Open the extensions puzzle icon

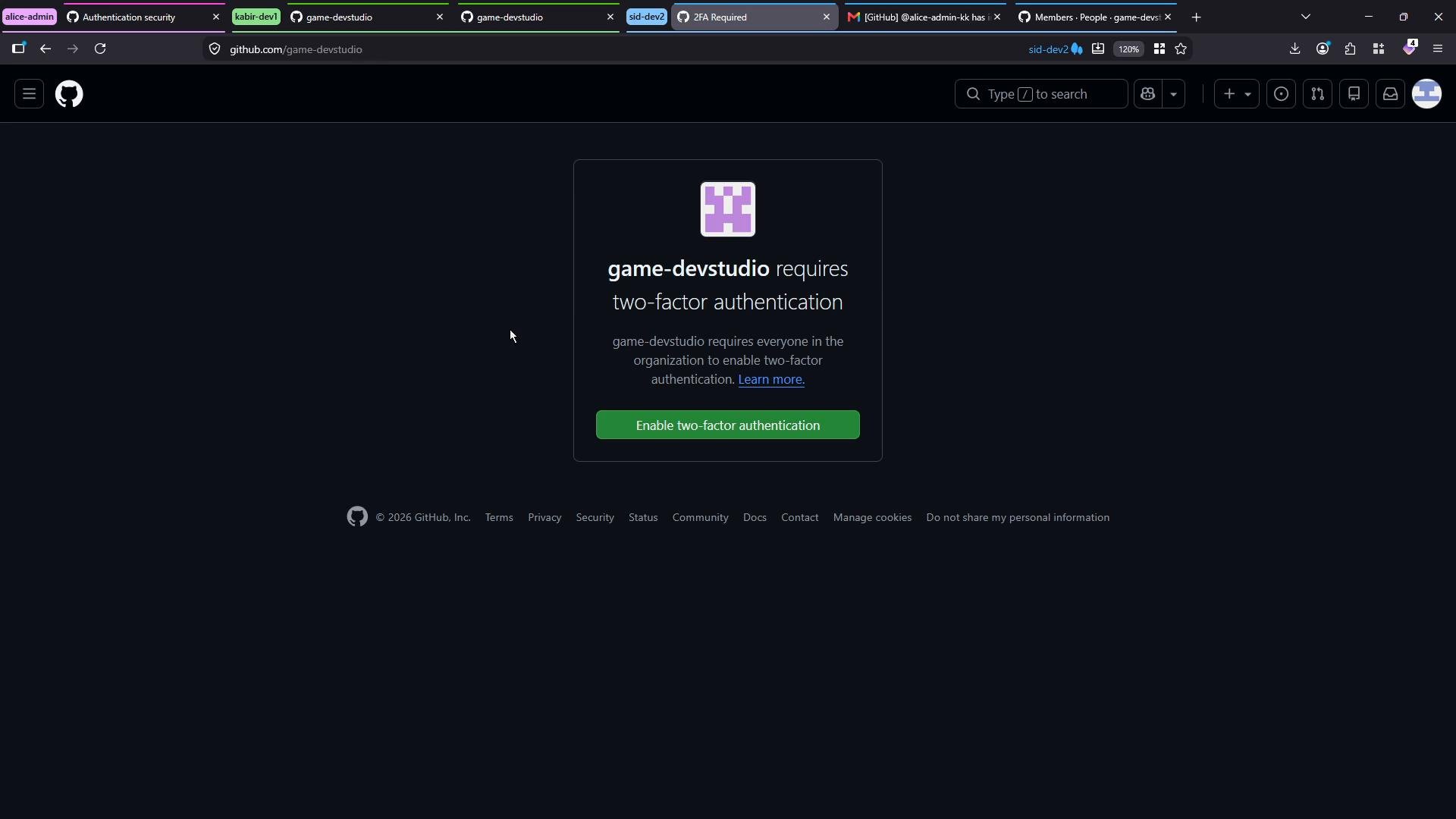[1351, 49]
